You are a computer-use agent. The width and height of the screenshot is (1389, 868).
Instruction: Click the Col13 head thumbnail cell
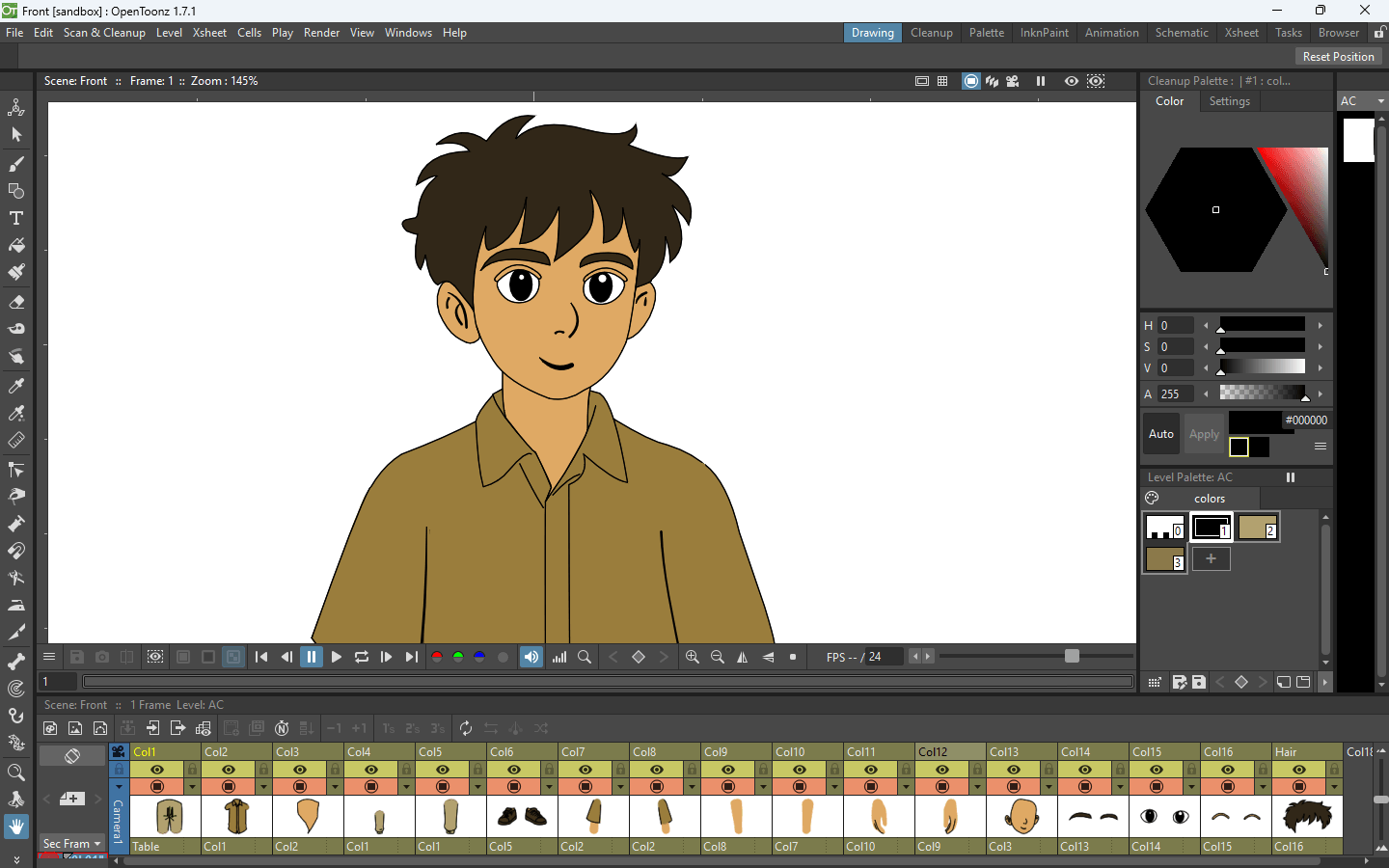pyautogui.click(x=1021, y=817)
